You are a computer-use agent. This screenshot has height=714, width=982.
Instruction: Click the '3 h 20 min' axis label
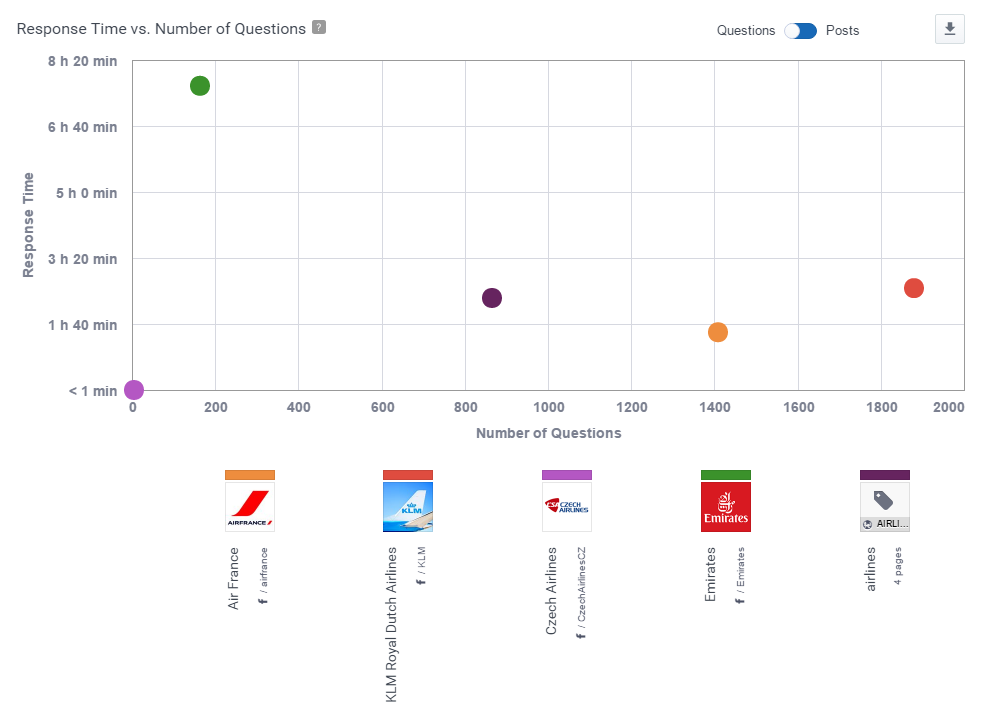coord(82,259)
